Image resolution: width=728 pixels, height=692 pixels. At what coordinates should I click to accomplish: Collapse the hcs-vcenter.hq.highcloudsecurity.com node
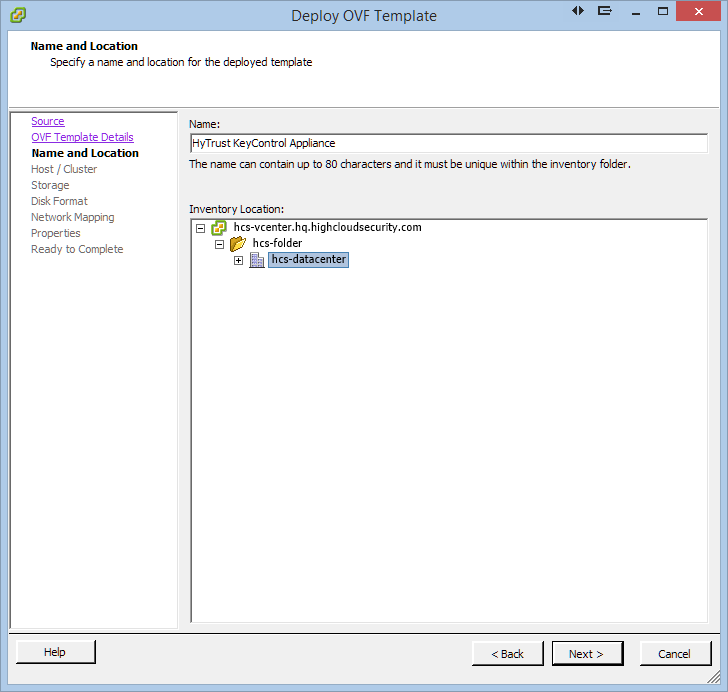(x=201, y=228)
